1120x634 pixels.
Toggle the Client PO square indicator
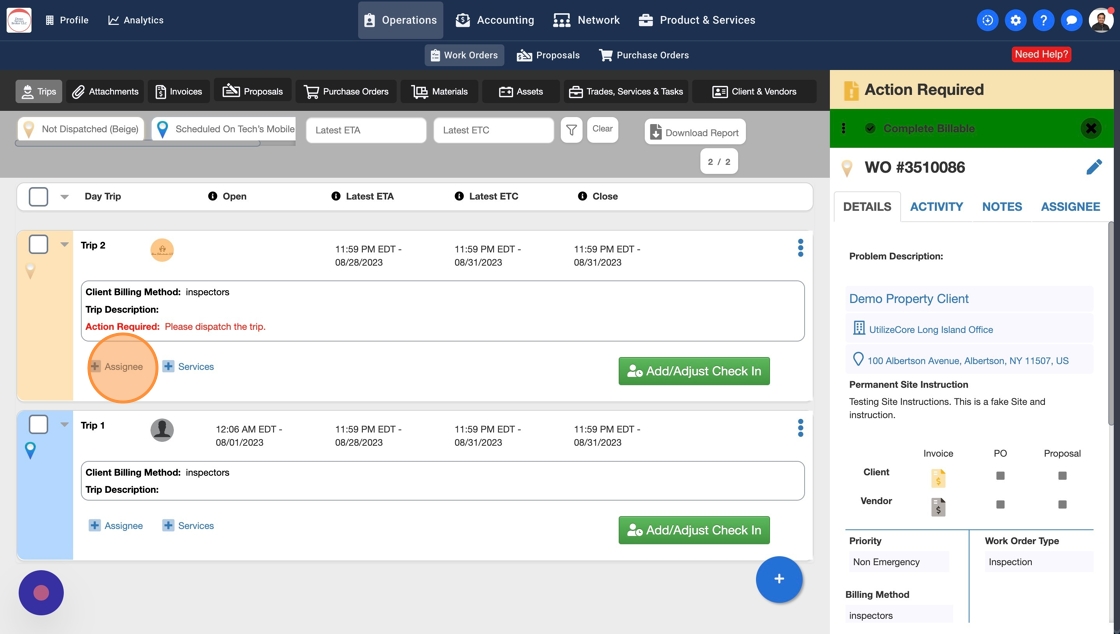coord(1000,476)
